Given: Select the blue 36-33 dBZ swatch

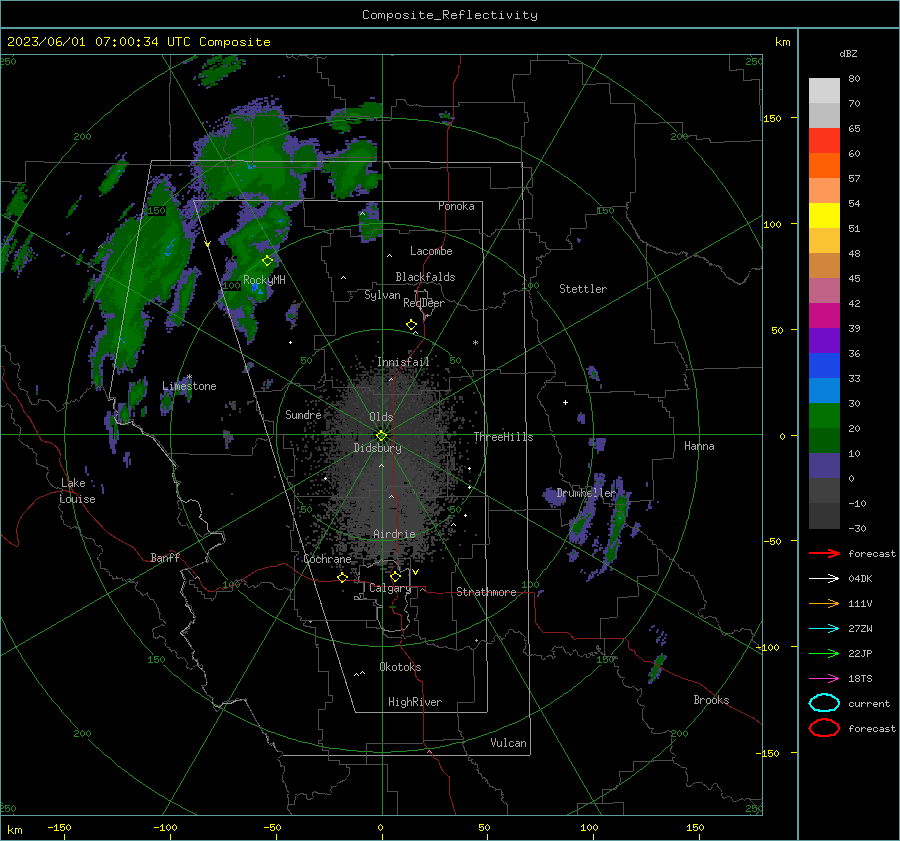Looking at the screenshot, I should coord(824,366).
